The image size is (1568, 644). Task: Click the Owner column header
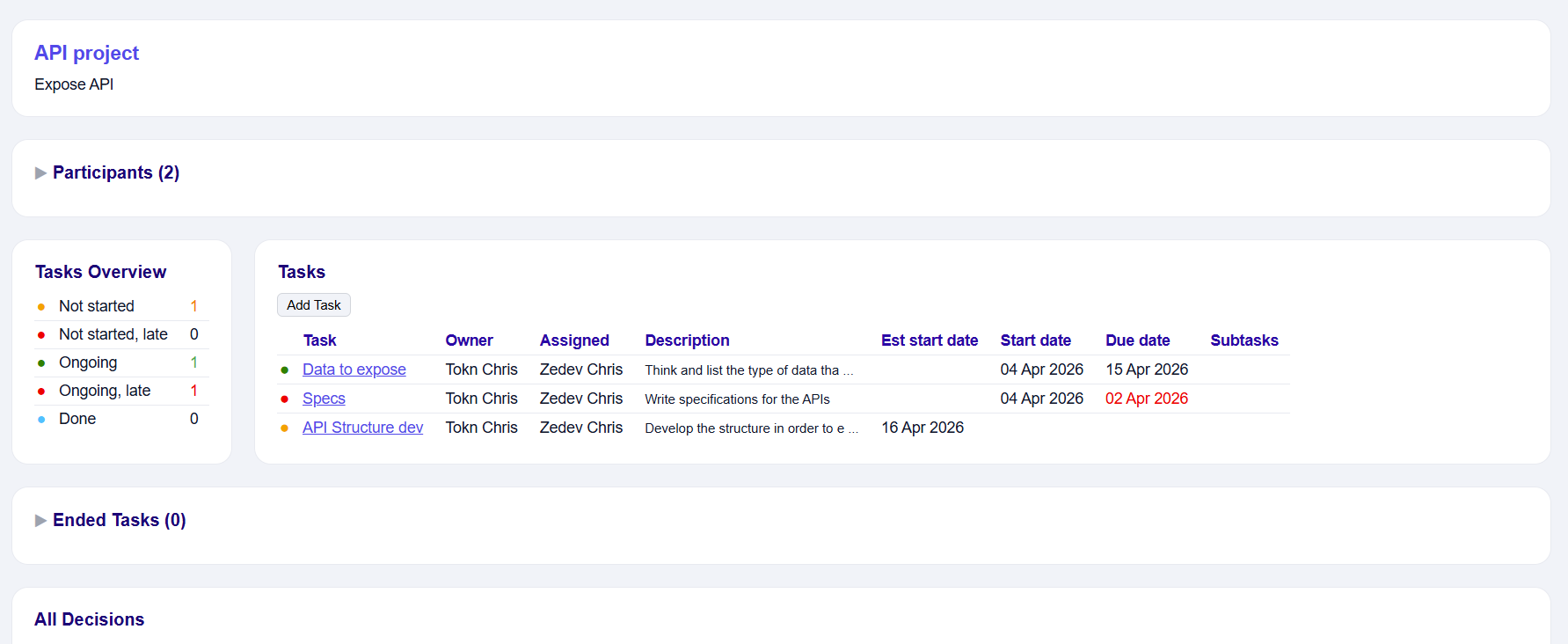coord(469,340)
